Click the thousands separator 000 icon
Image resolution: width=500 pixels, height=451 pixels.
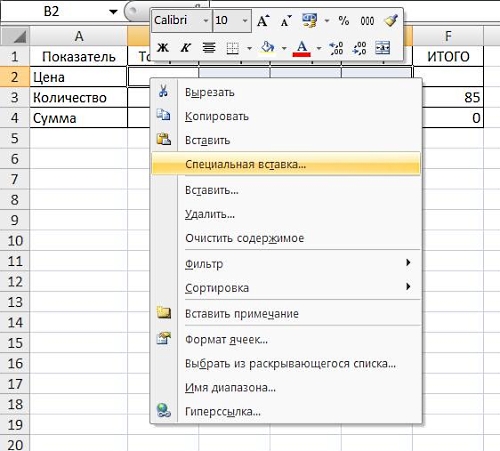point(367,21)
